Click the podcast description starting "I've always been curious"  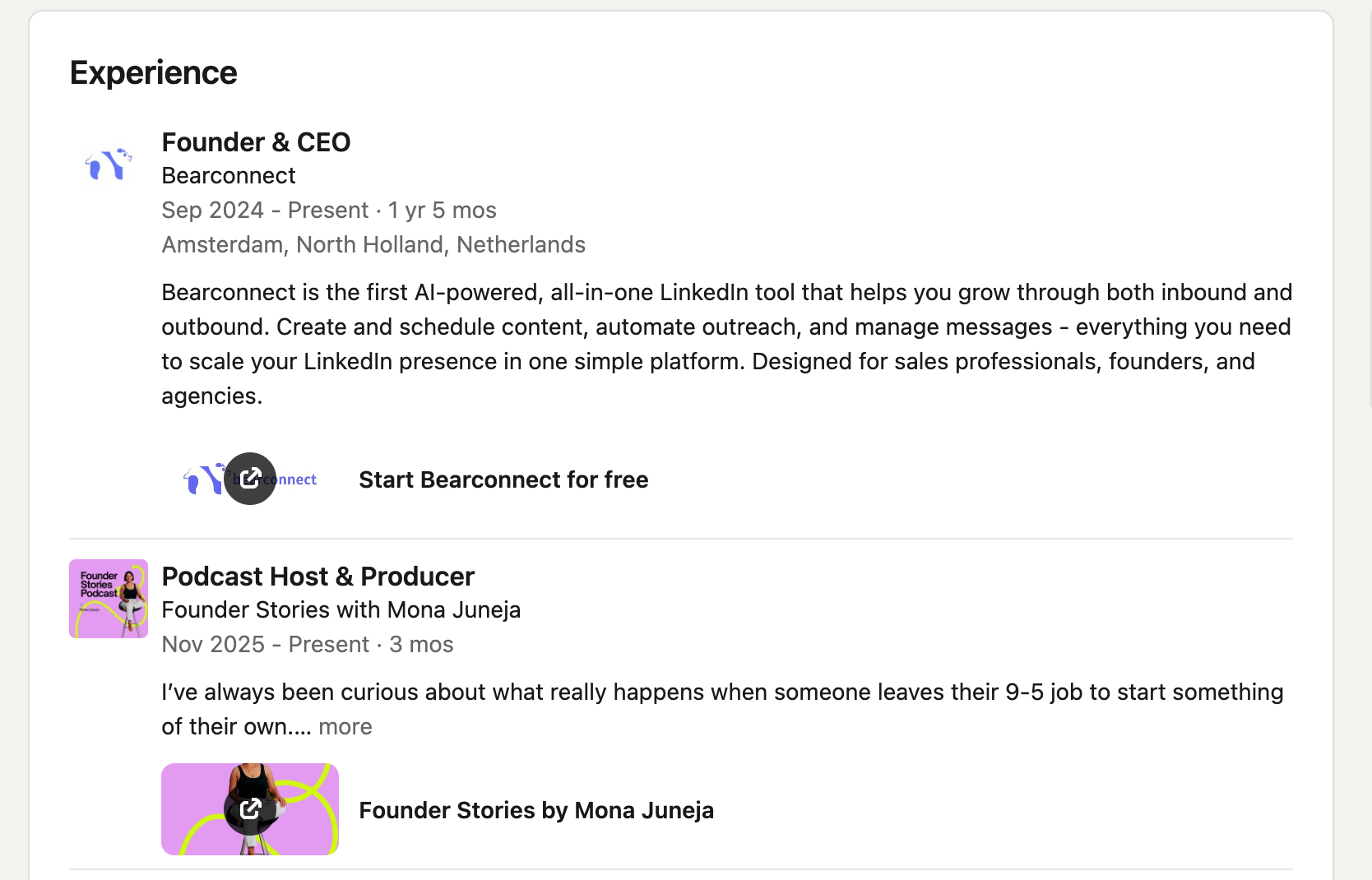click(x=722, y=692)
